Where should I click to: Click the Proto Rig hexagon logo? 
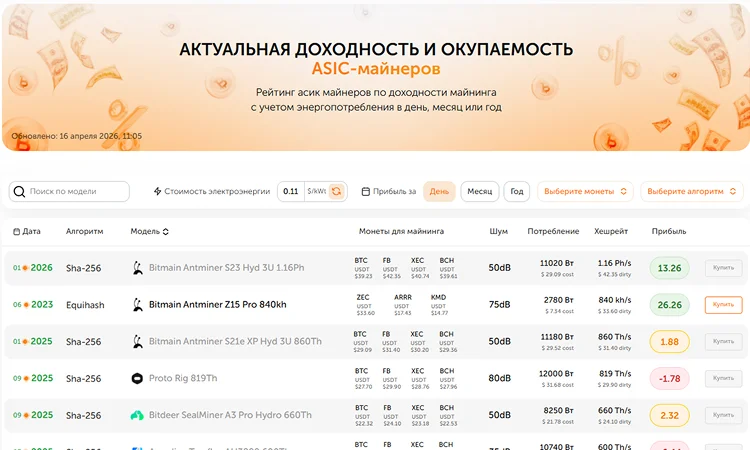137,378
